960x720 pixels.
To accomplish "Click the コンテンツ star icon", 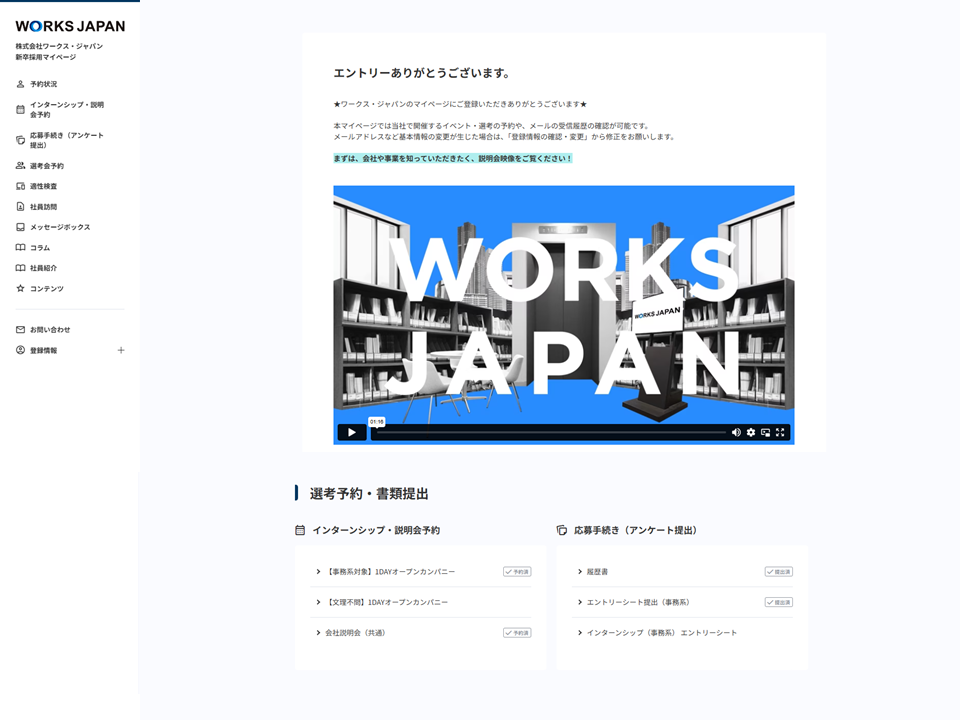I will pyautogui.click(x=19, y=288).
